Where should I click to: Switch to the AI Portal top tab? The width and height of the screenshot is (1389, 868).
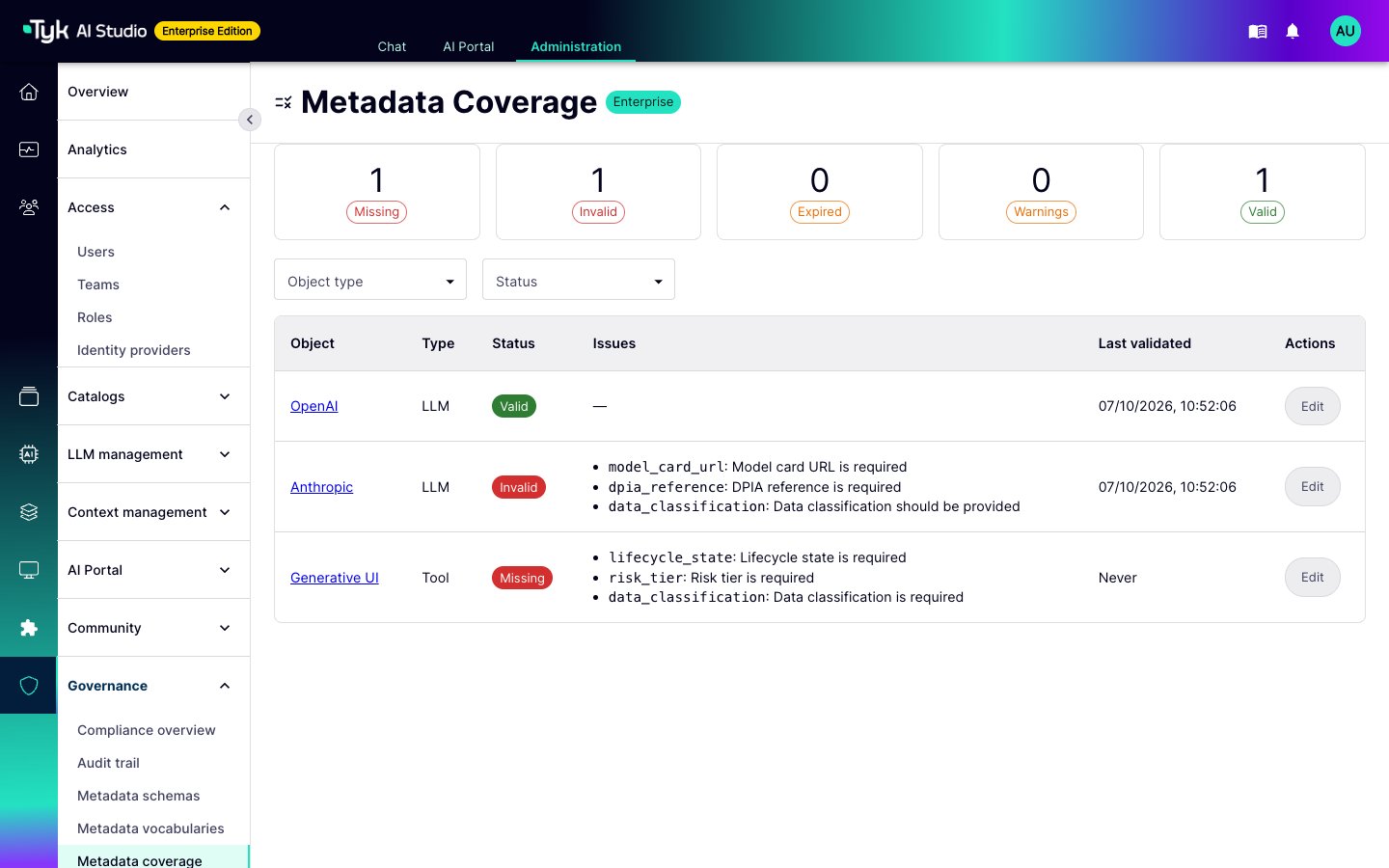469,46
